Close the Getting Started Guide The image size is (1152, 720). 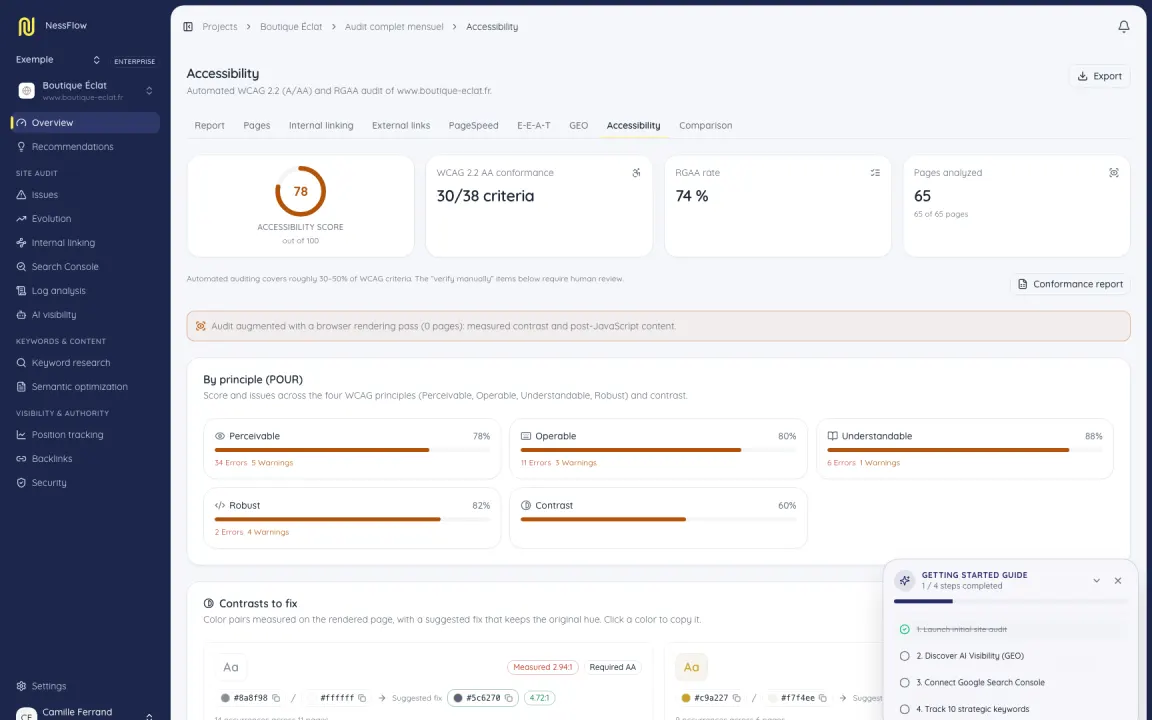(1117, 580)
